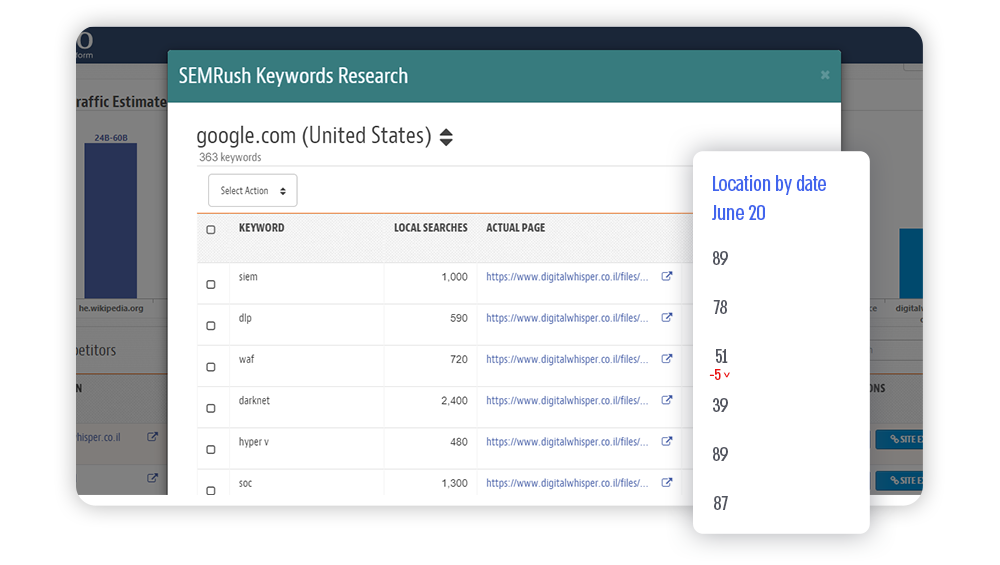Click the 2,400 local searches value
The height and width of the screenshot is (565, 1000).
pos(454,400)
